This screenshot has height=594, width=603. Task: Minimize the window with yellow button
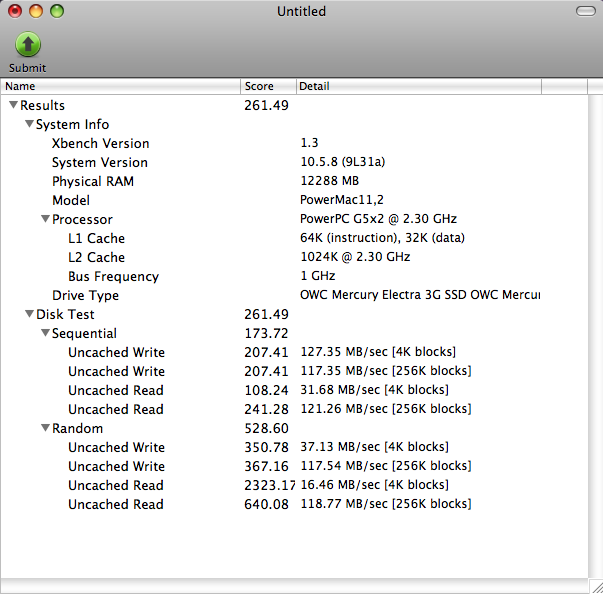tap(36, 11)
